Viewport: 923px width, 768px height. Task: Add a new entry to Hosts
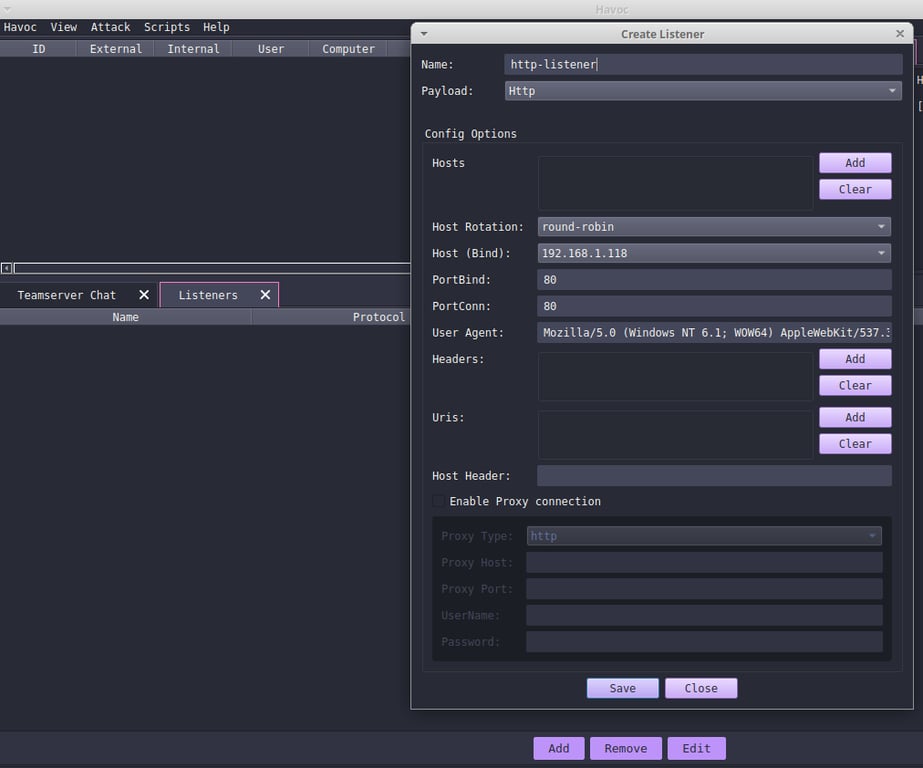pyautogui.click(x=854, y=162)
